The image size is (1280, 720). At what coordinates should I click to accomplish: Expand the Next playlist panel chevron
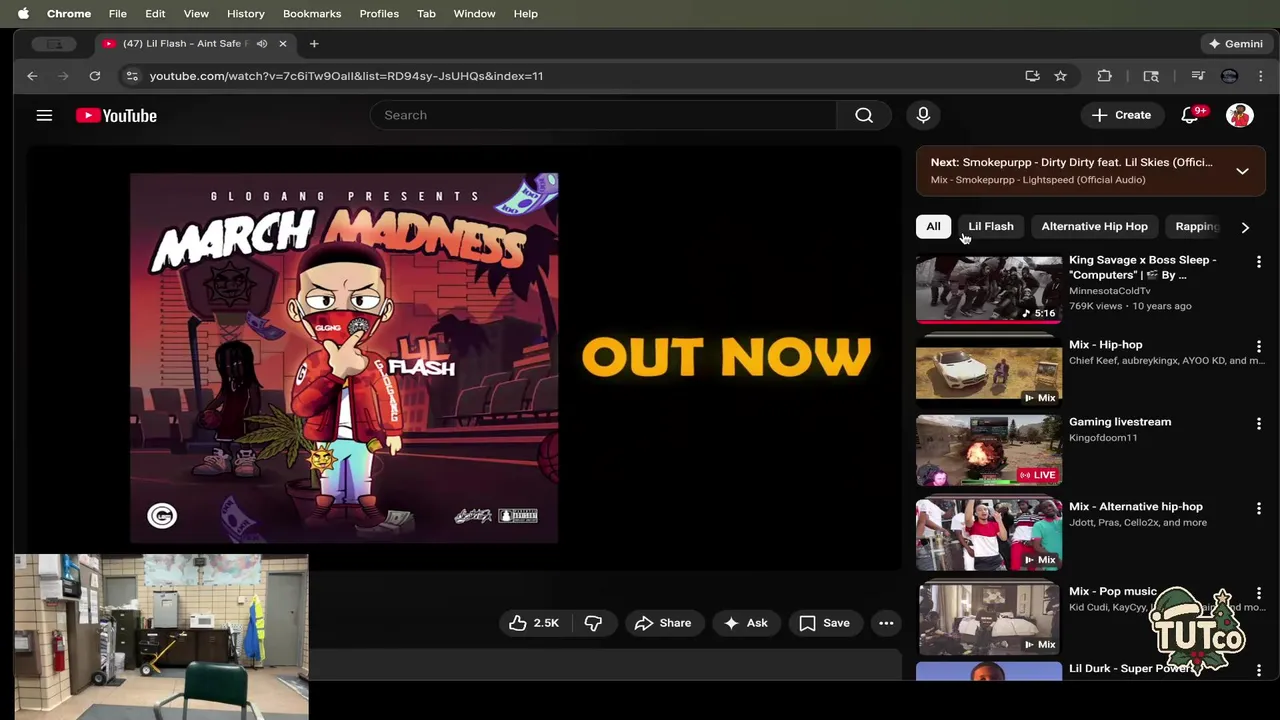[1242, 171]
